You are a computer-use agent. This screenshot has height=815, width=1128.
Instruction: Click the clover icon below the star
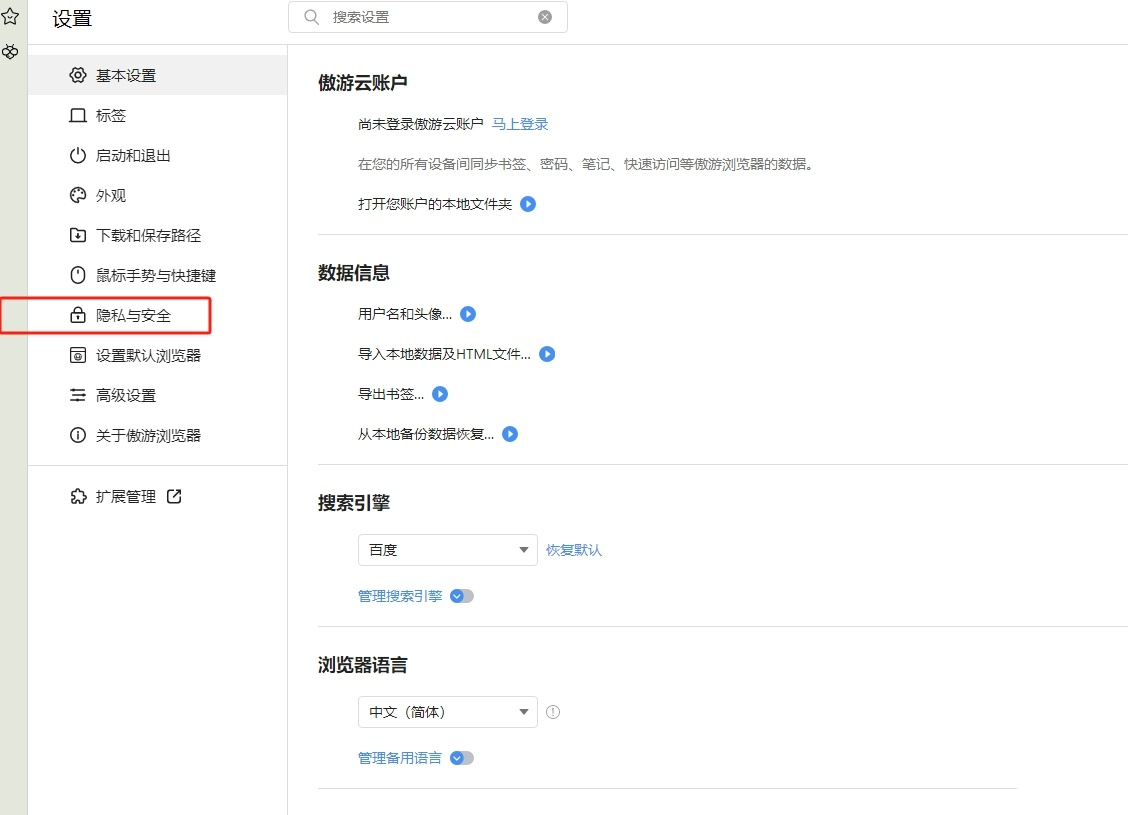point(10,52)
